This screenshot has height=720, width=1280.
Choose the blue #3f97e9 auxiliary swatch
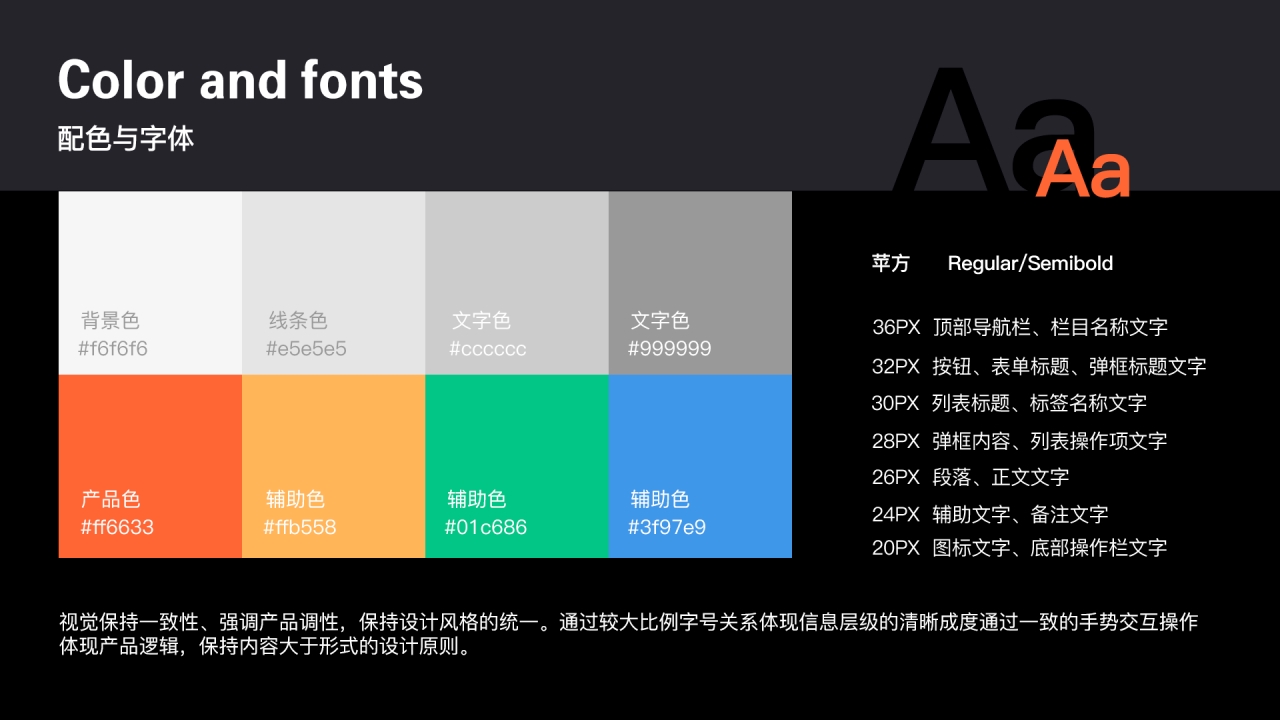[700, 466]
